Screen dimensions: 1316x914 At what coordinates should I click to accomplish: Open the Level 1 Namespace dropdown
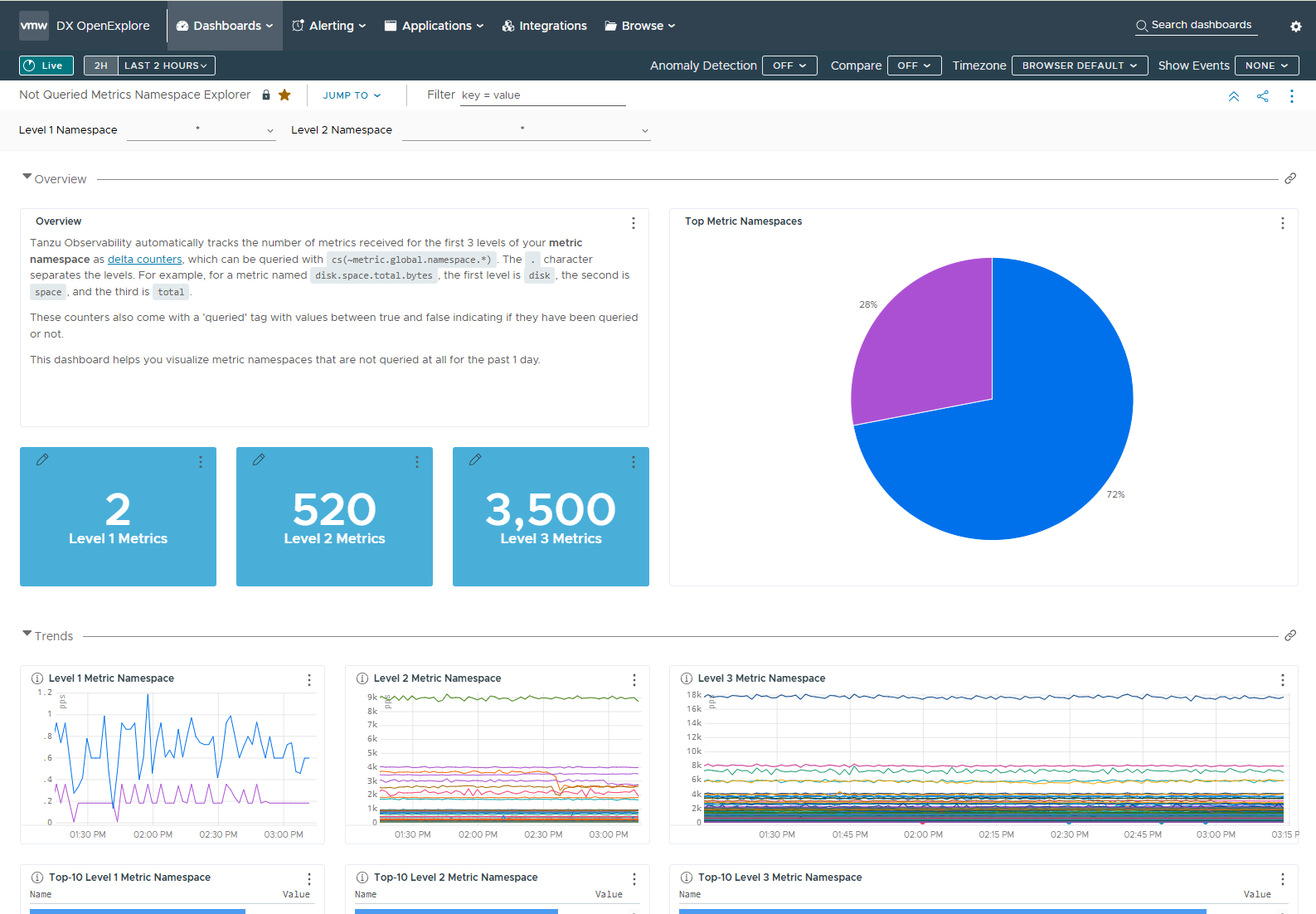201,130
